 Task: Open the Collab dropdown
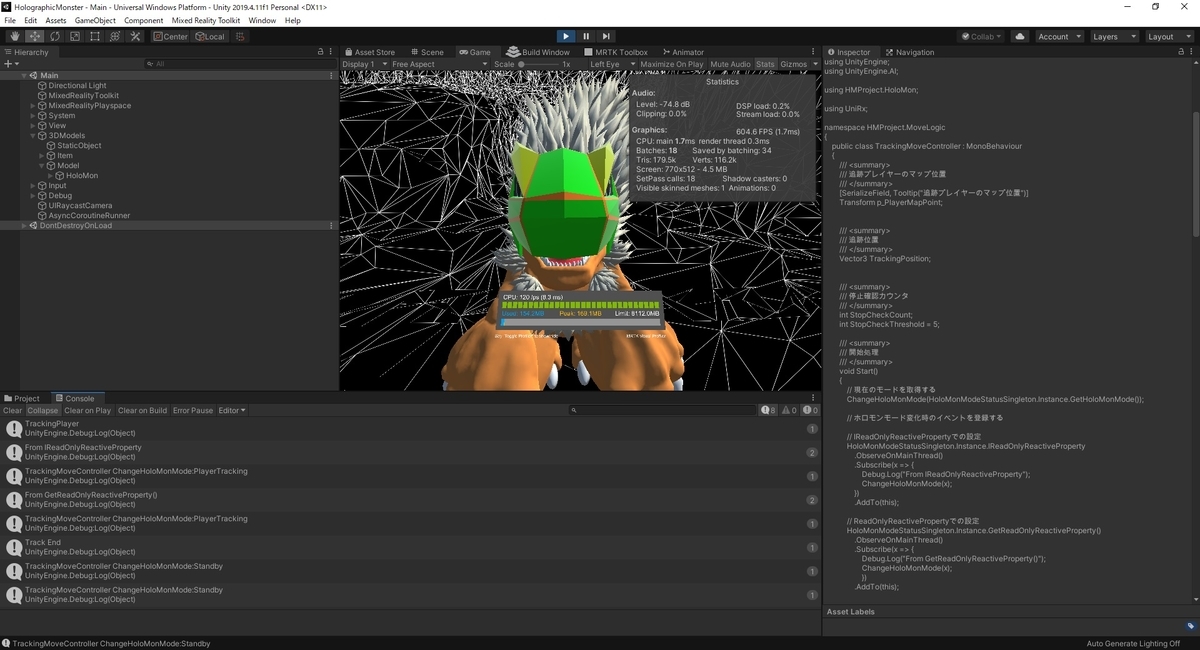982,36
